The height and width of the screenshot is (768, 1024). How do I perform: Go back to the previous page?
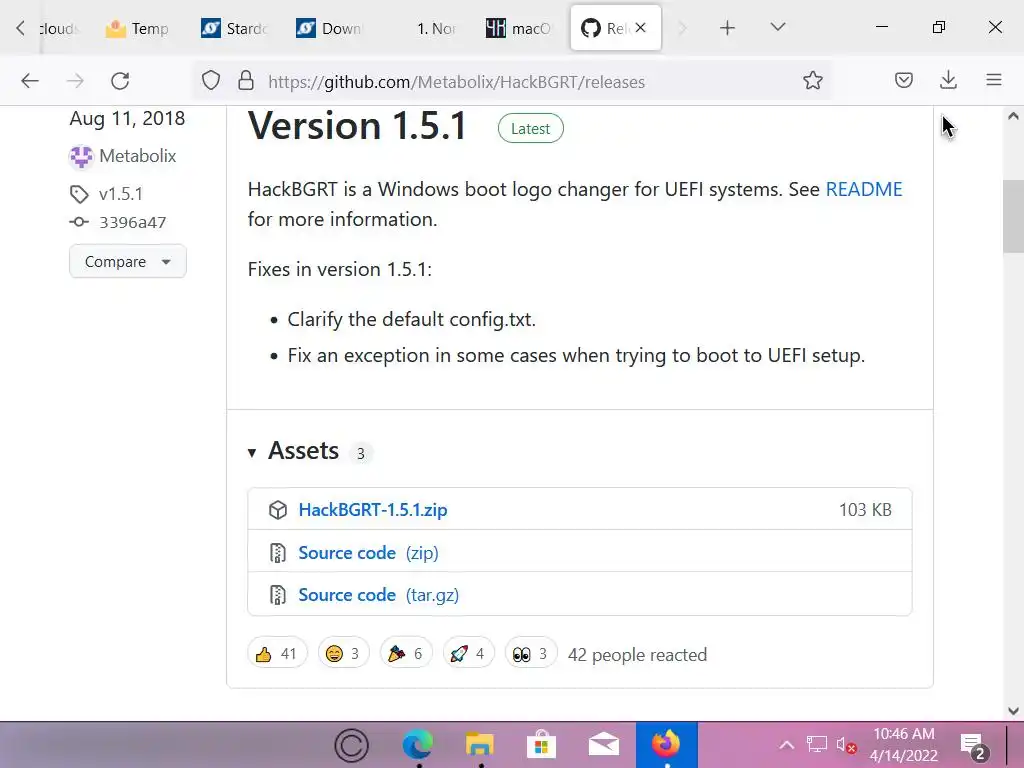tap(30, 81)
